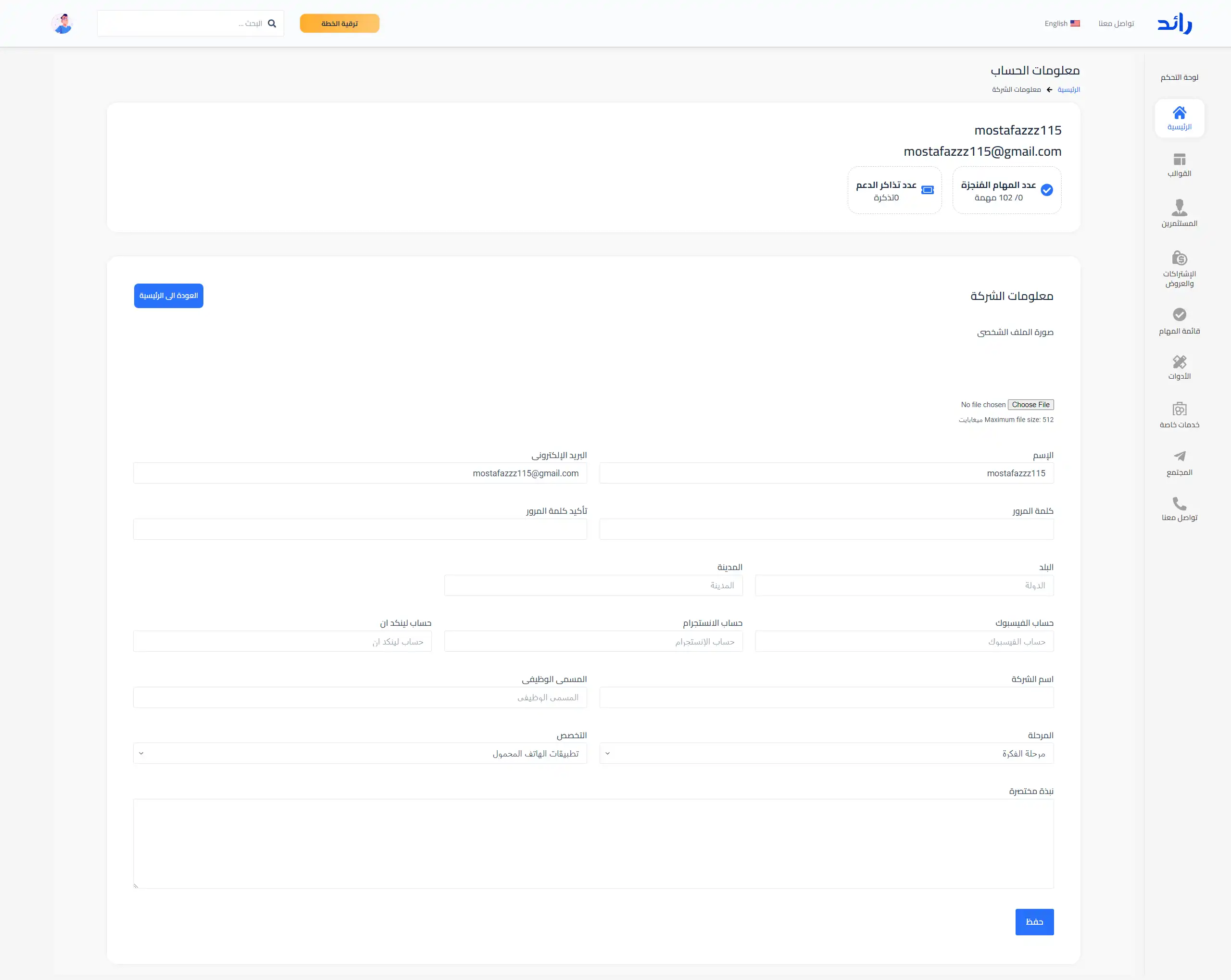1231x980 pixels.
Task: Click the phone contact-us sidebar icon
Action: (x=1179, y=503)
